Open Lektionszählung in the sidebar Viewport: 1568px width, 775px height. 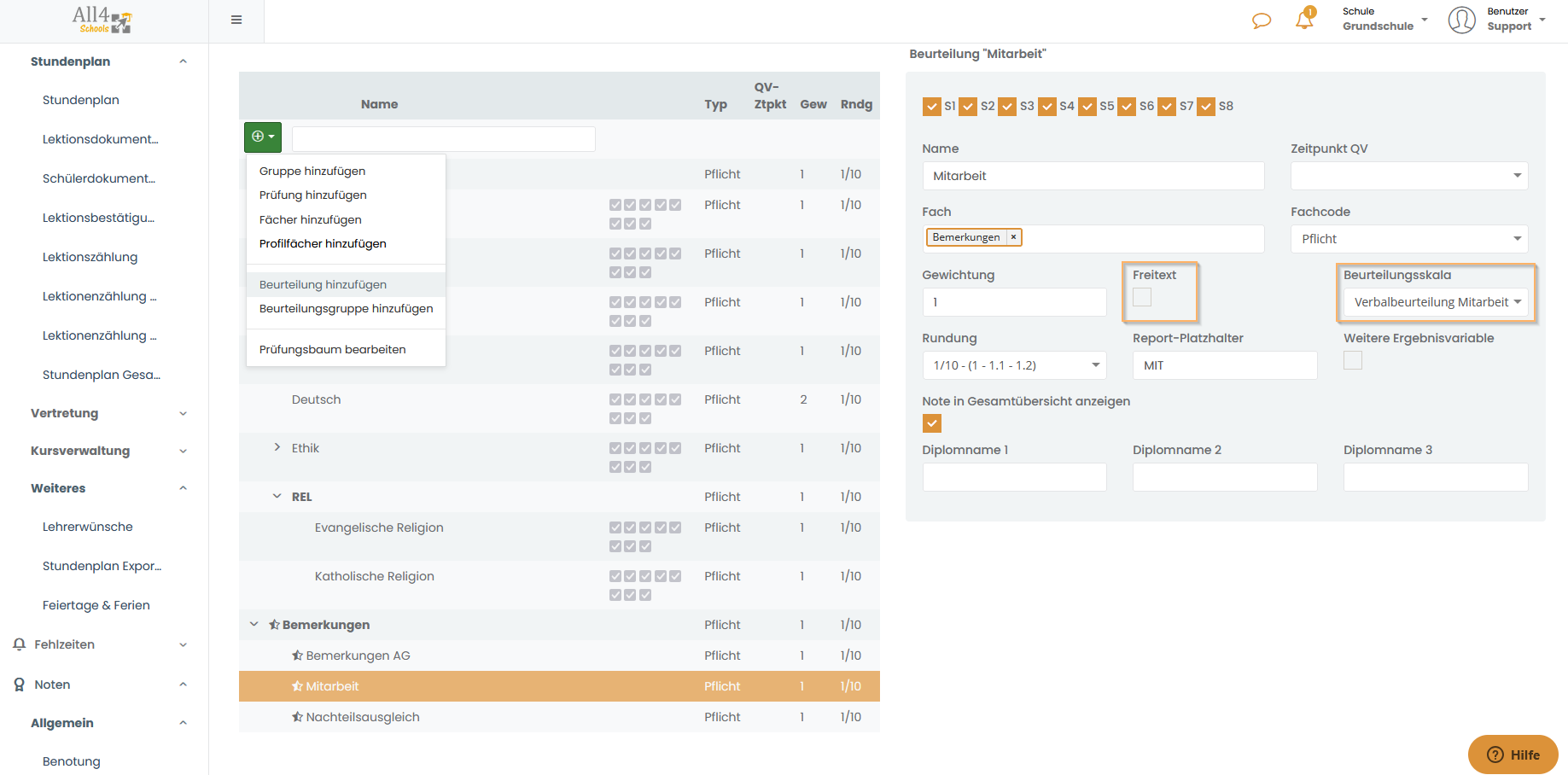pyautogui.click(x=90, y=257)
